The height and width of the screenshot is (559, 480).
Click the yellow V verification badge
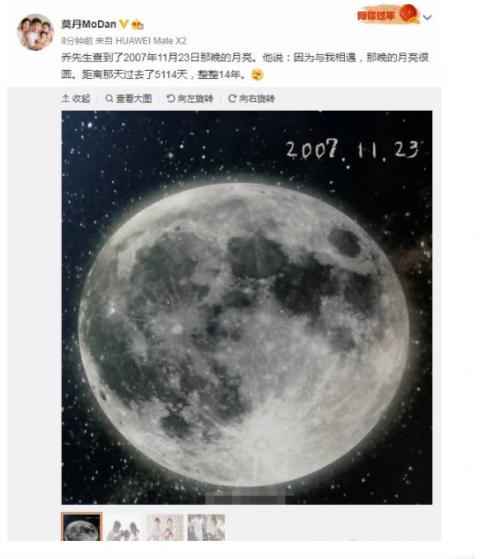123,24
